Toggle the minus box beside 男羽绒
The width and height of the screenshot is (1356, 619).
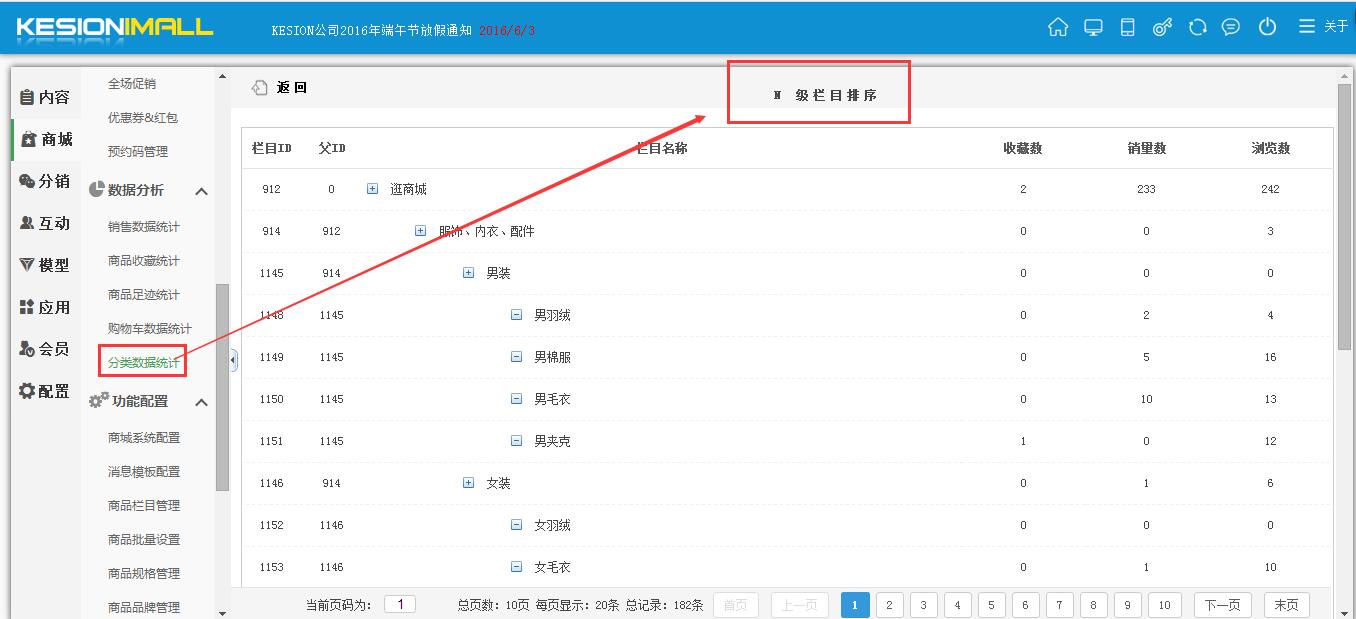(516, 315)
